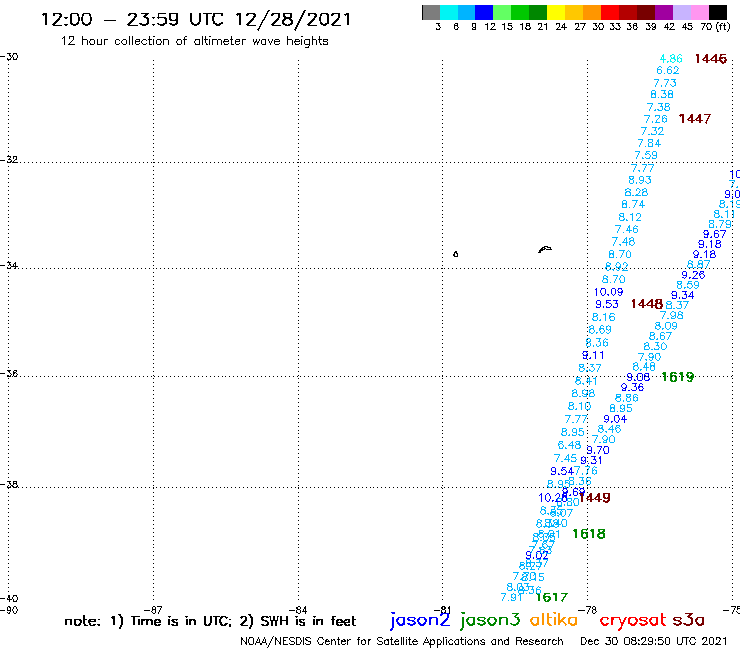Click the 9.70 wave height value
Image resolution: width=740 pixels, height=650 pixels.
[x=598, y=450]
